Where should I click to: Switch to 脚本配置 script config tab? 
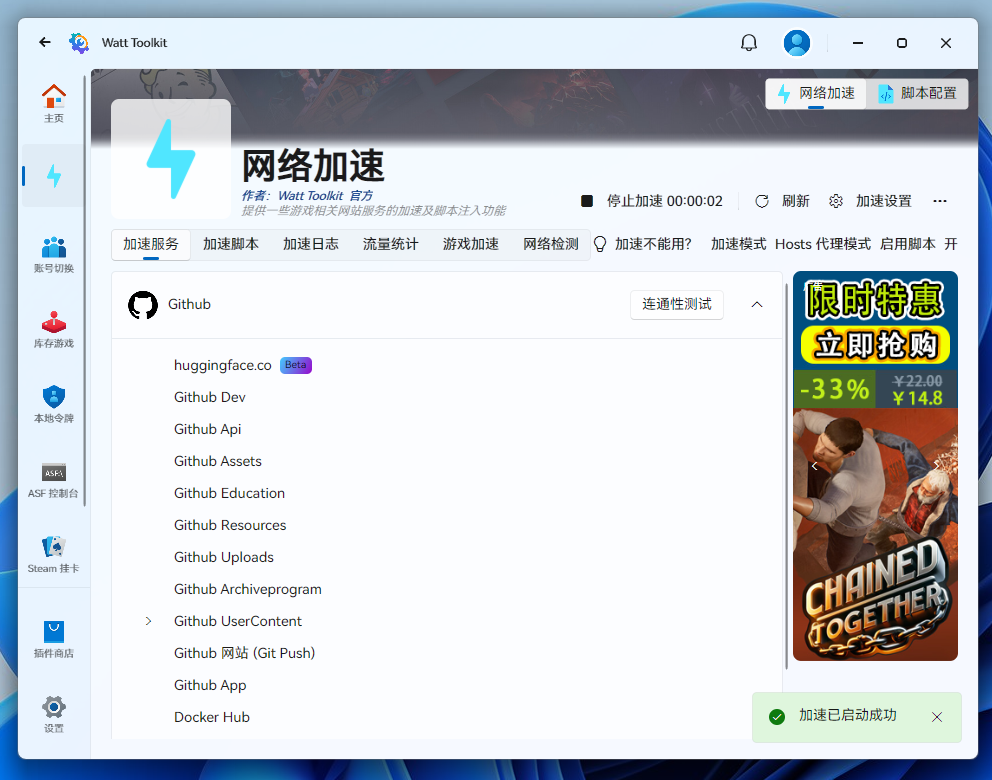[917, 94]
